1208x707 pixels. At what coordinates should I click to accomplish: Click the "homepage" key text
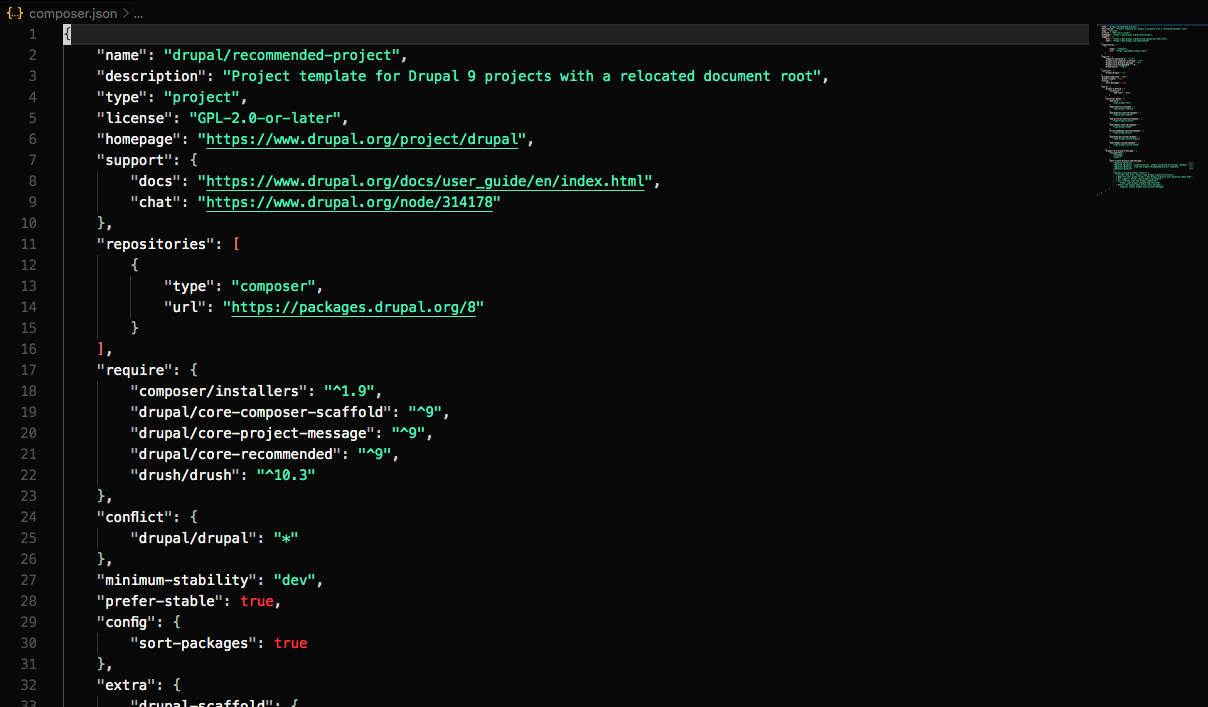click(138, 139)
